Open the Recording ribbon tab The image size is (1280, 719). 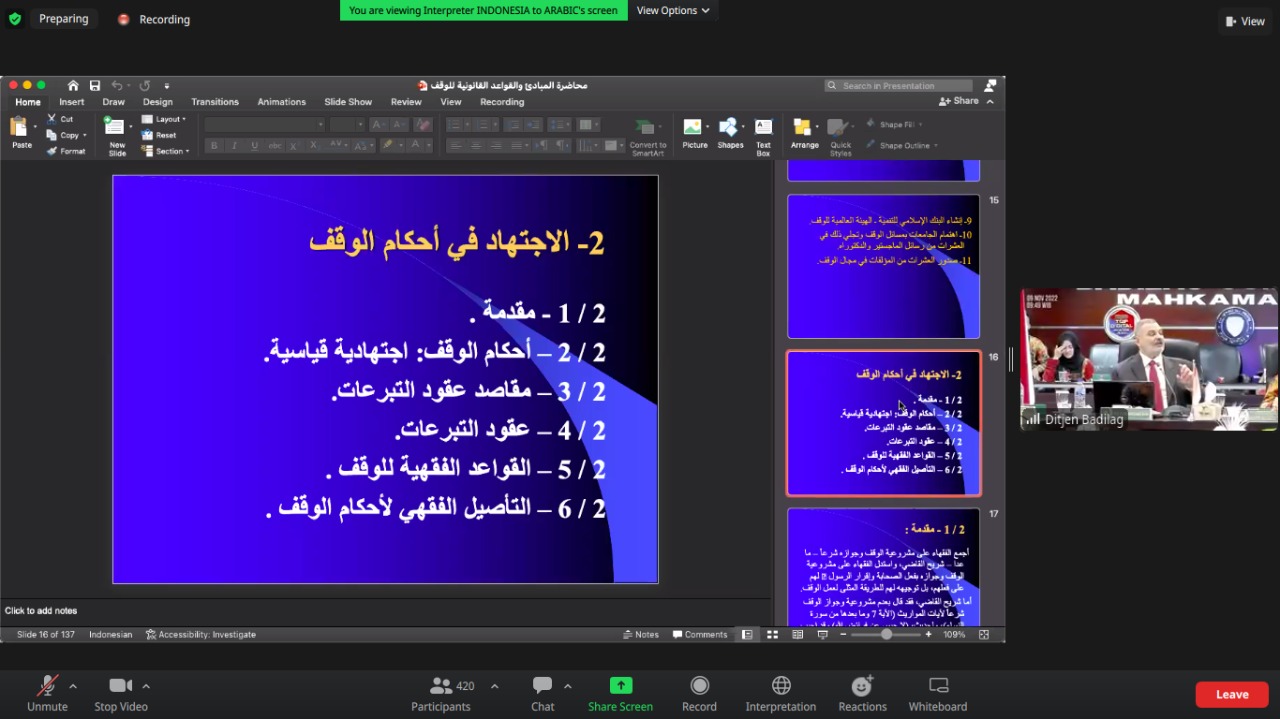502,102
